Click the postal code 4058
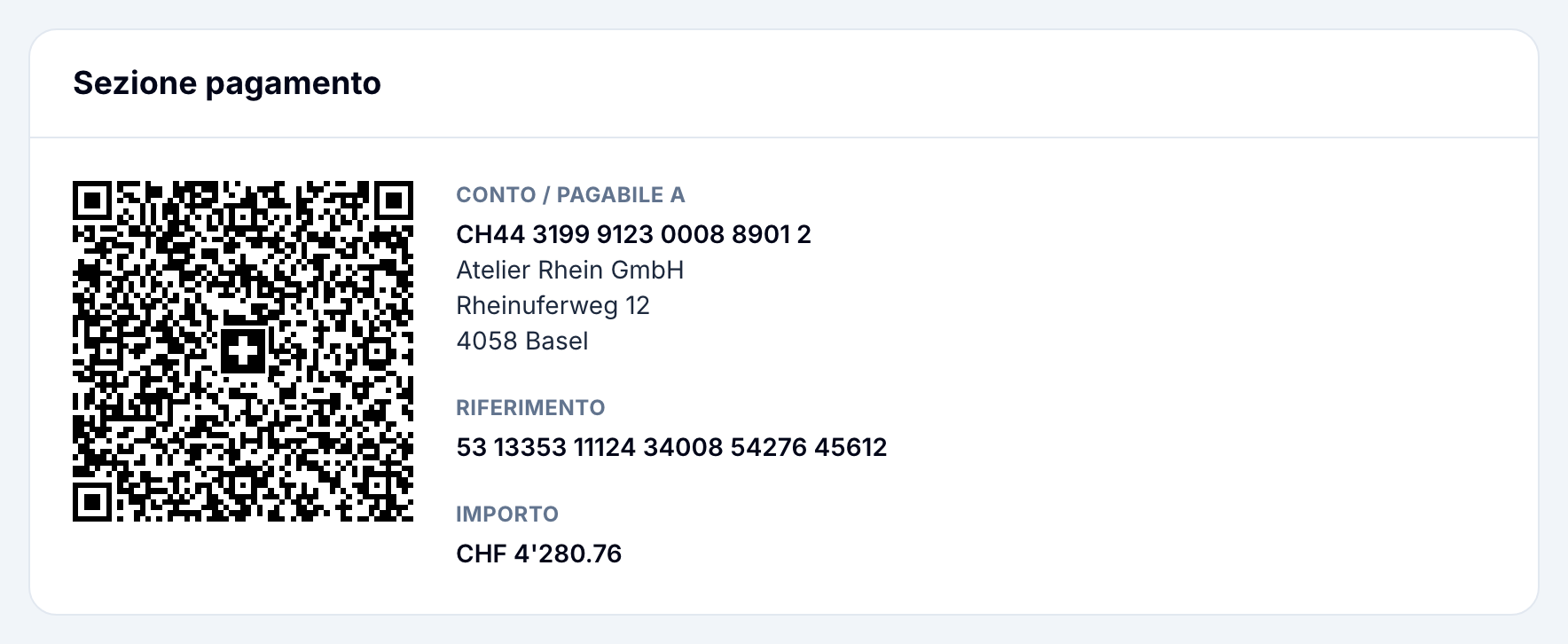Image resolution: width=1568 pixels, height=644 pixels. click(x=486, y=341)
